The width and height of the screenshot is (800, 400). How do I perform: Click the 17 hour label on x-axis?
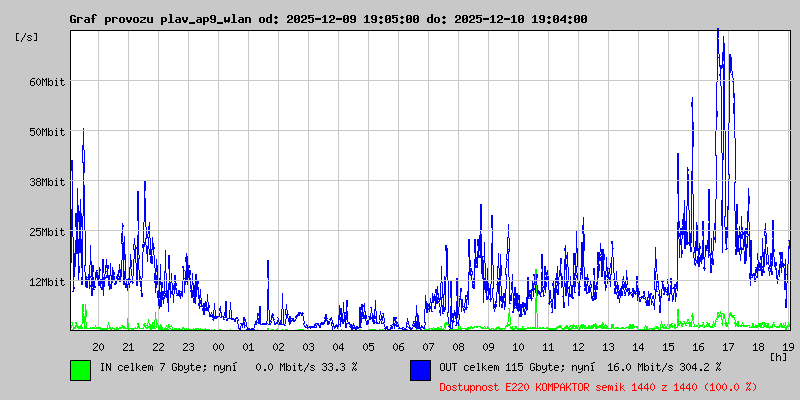[728, 347]
